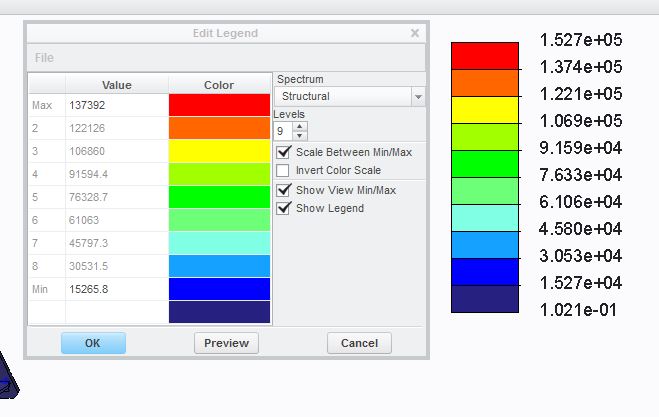
Task: Select the value 76328.7 in row 5
Action: click(117, 197)
